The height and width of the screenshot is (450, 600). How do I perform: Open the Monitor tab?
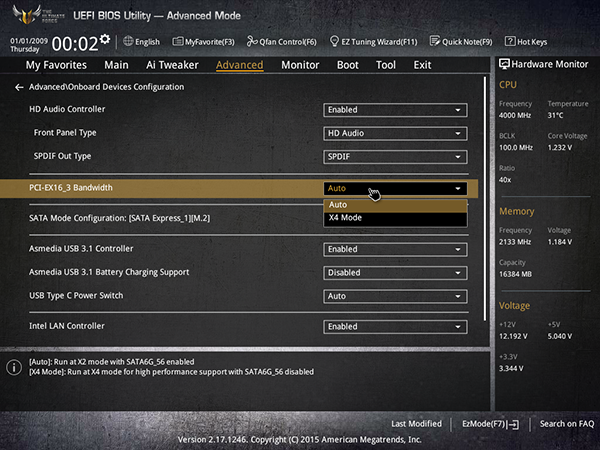[x=300, y=65]
